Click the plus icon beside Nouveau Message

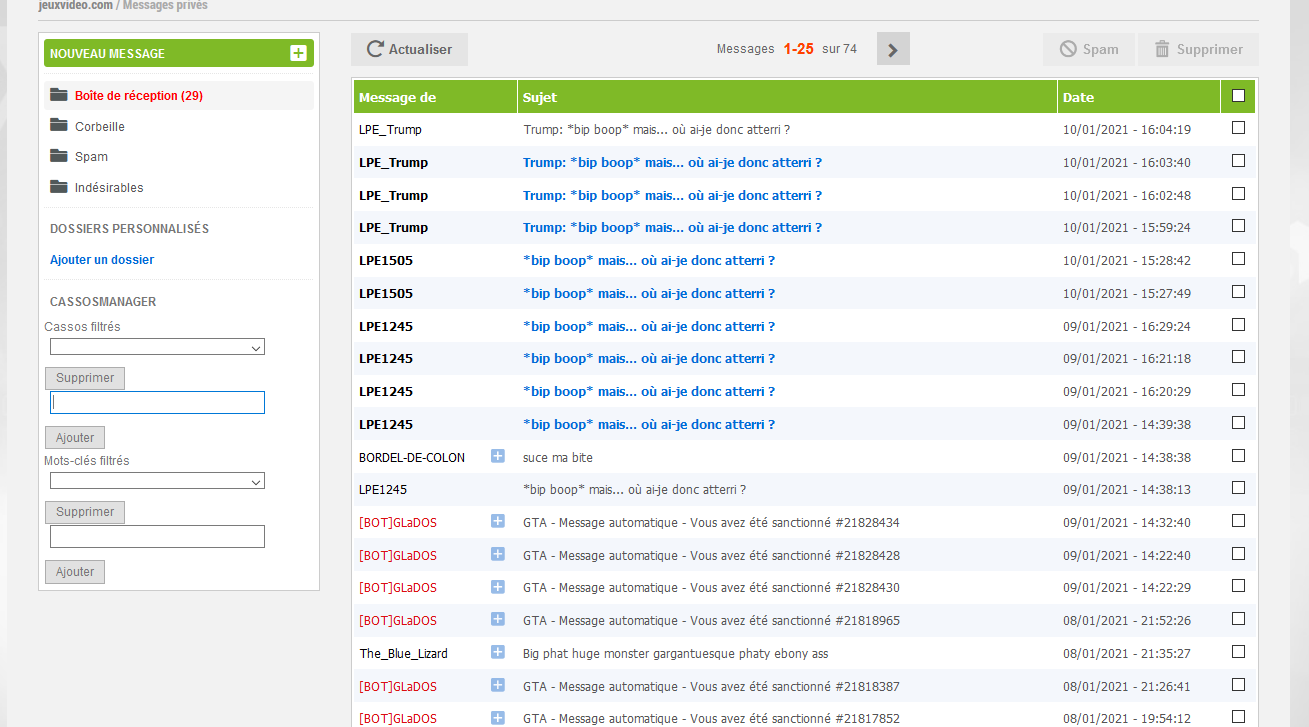tap(298, 53)
